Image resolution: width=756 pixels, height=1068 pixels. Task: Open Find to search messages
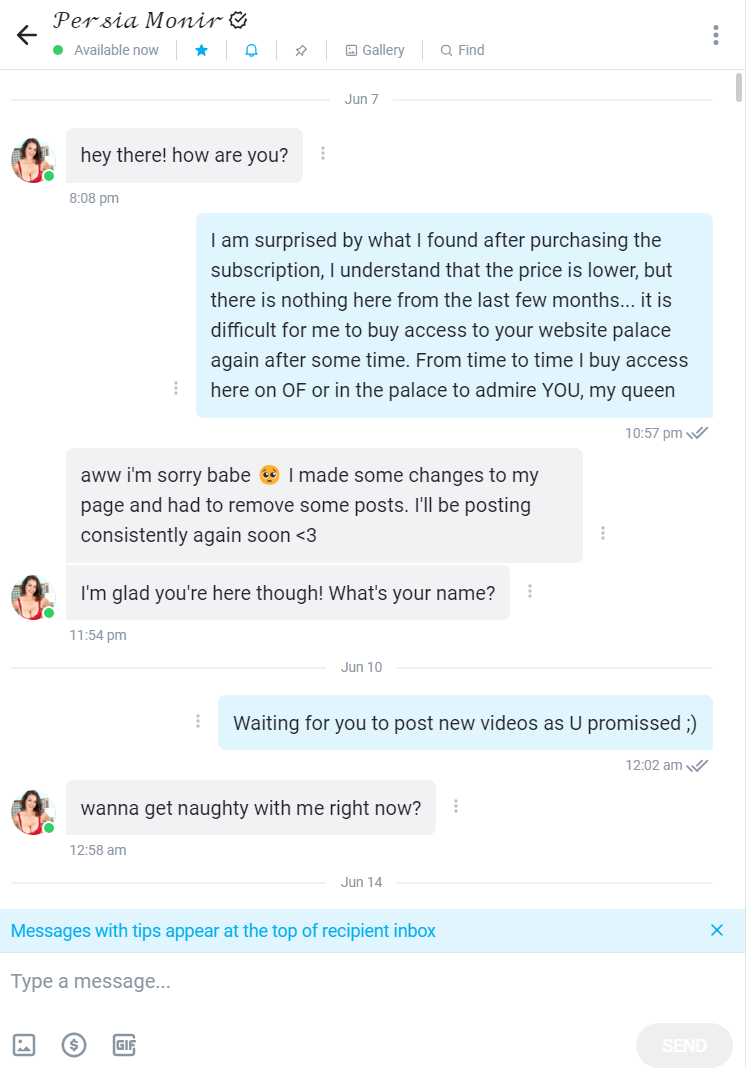coord(462,50)
